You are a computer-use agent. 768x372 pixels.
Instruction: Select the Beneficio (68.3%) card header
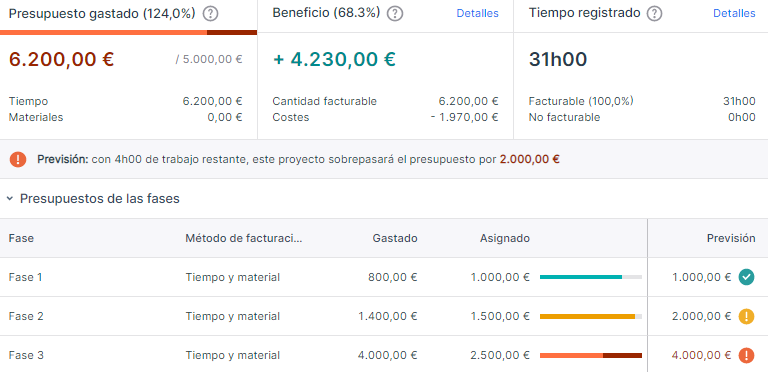coord(326,14)
